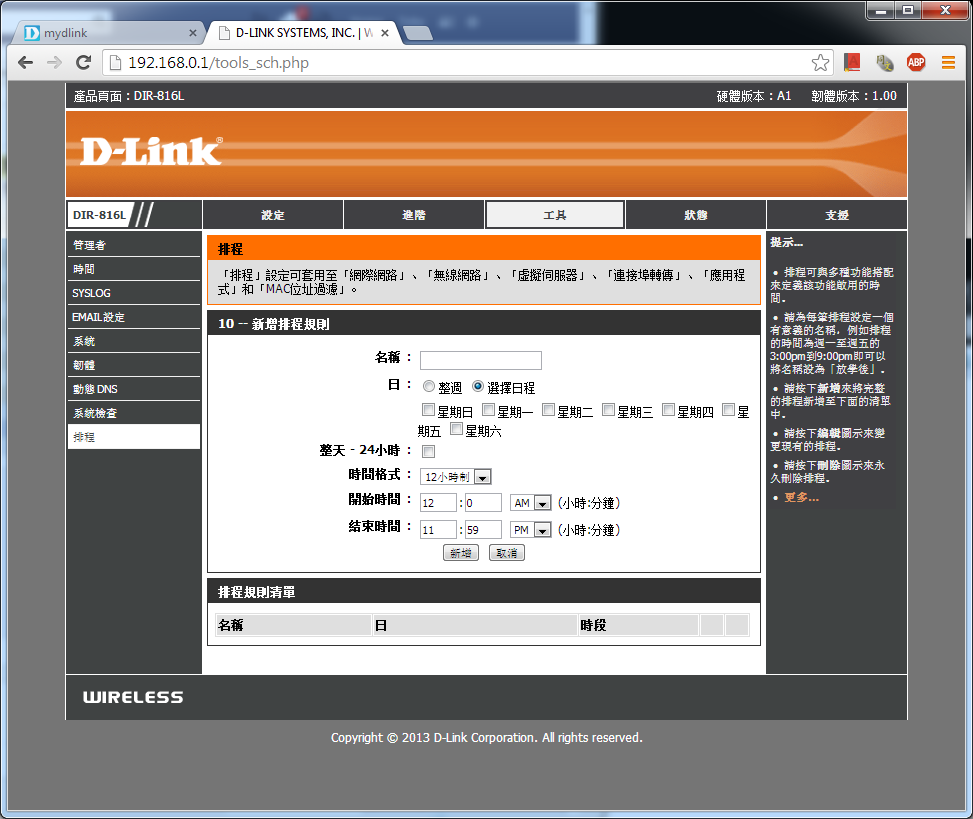Select the 整週 radio button
973x819 pixels.
click(429, 386)
